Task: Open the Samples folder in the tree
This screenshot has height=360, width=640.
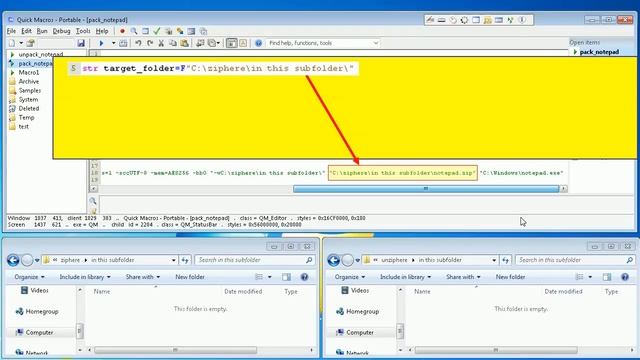Action: coord(29,90)
